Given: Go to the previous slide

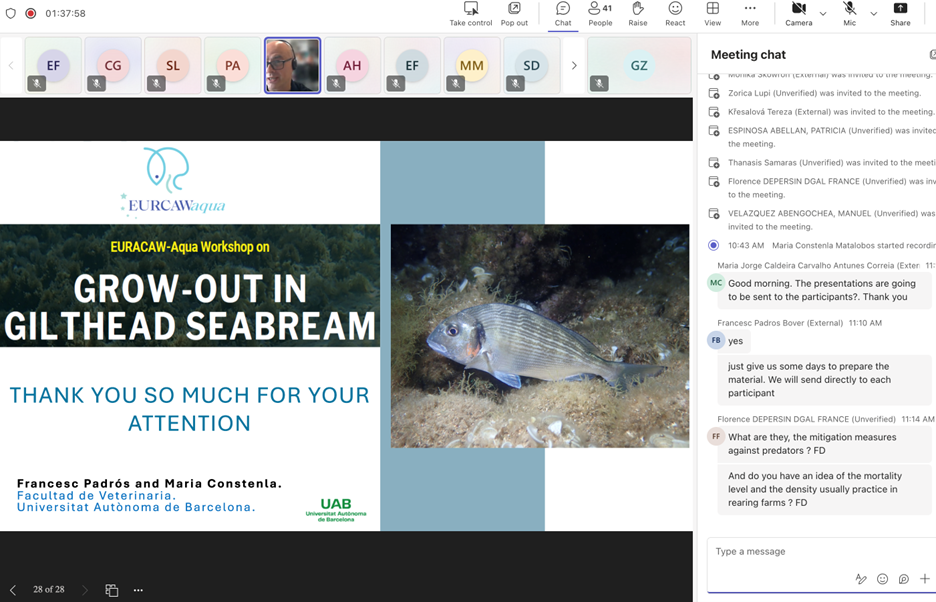Looking at the screenshot, I should coord(13,590).
